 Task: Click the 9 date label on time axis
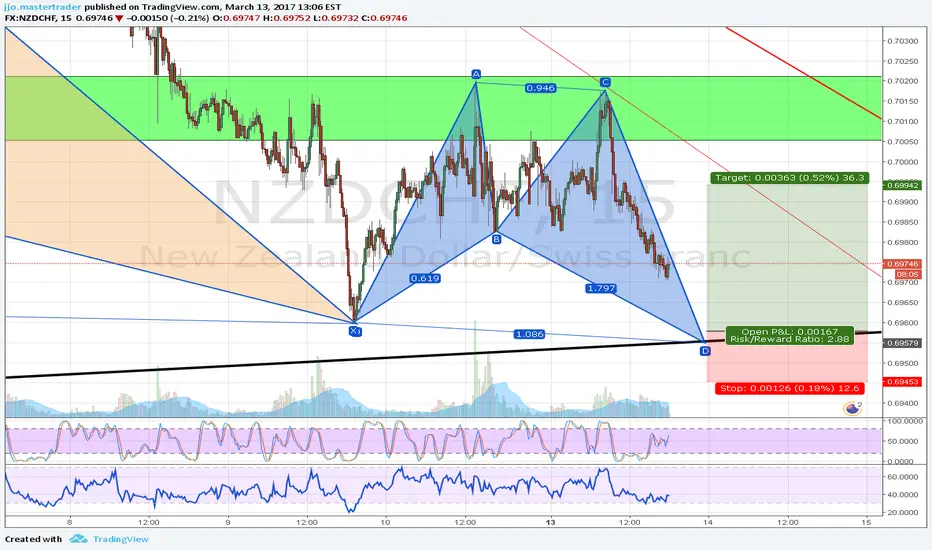(x=228, y=523)
